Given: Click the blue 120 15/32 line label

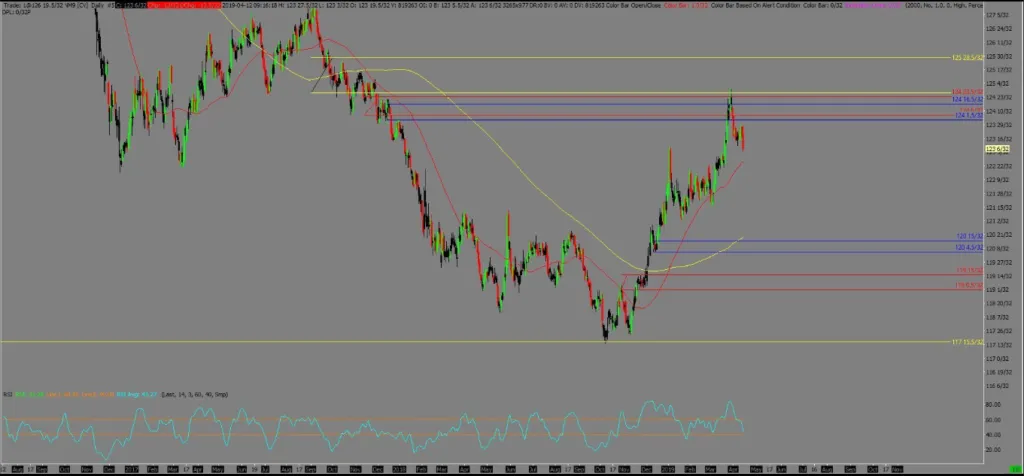Looking at the screenshot, I should [x=970, y=236].
